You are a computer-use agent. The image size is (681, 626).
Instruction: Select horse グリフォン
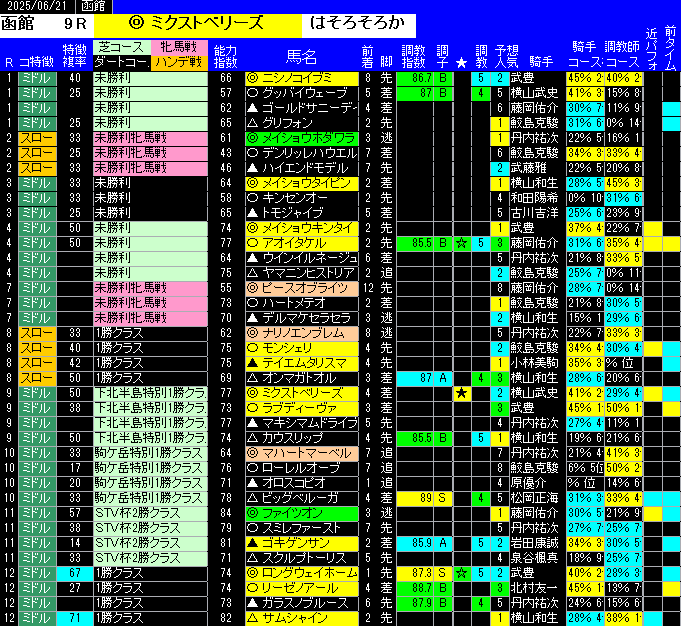pyautogui.click(x=302, y=123)
